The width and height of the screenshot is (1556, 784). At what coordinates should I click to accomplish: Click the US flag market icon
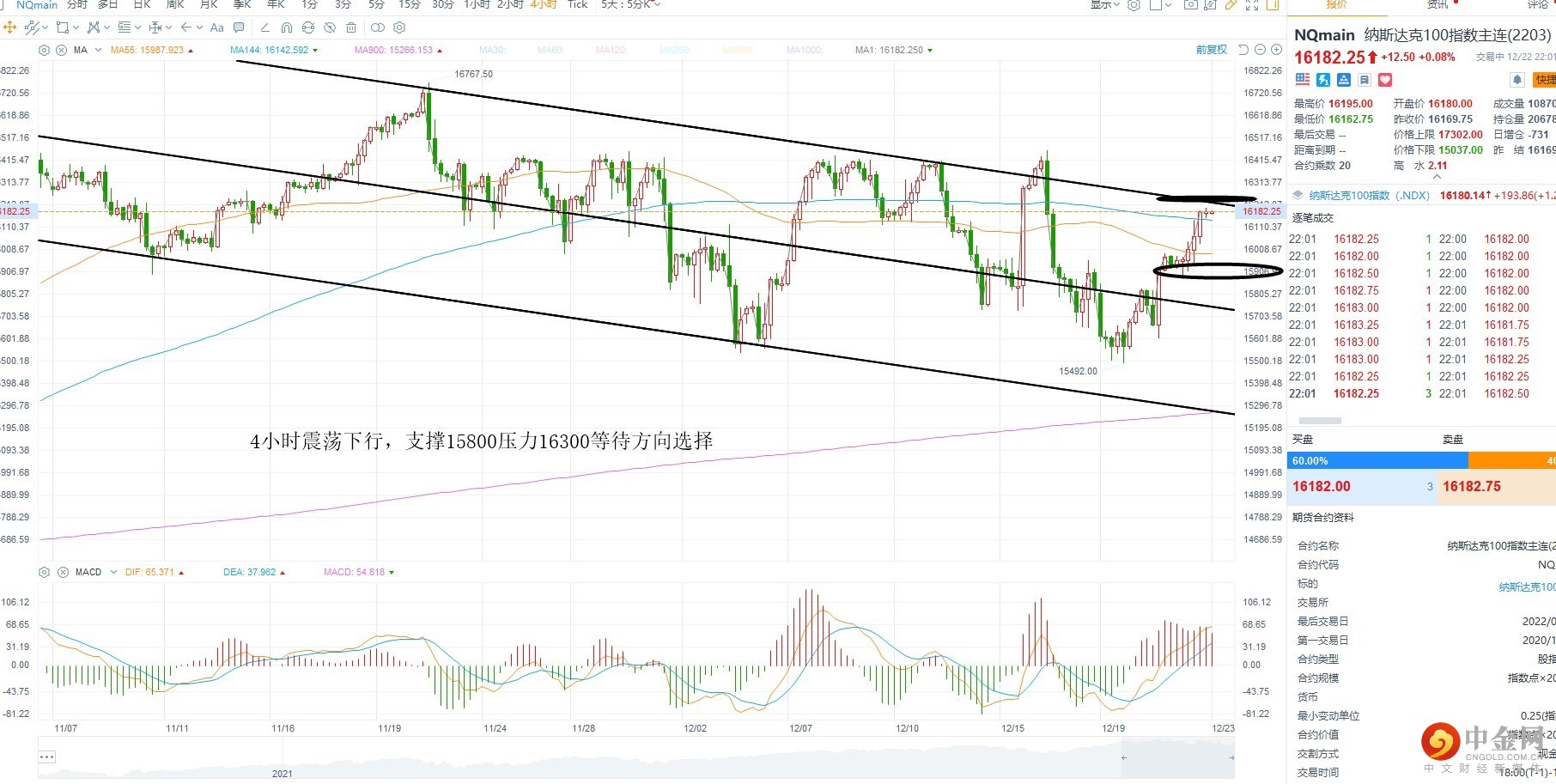click(x=1303, y=80)
